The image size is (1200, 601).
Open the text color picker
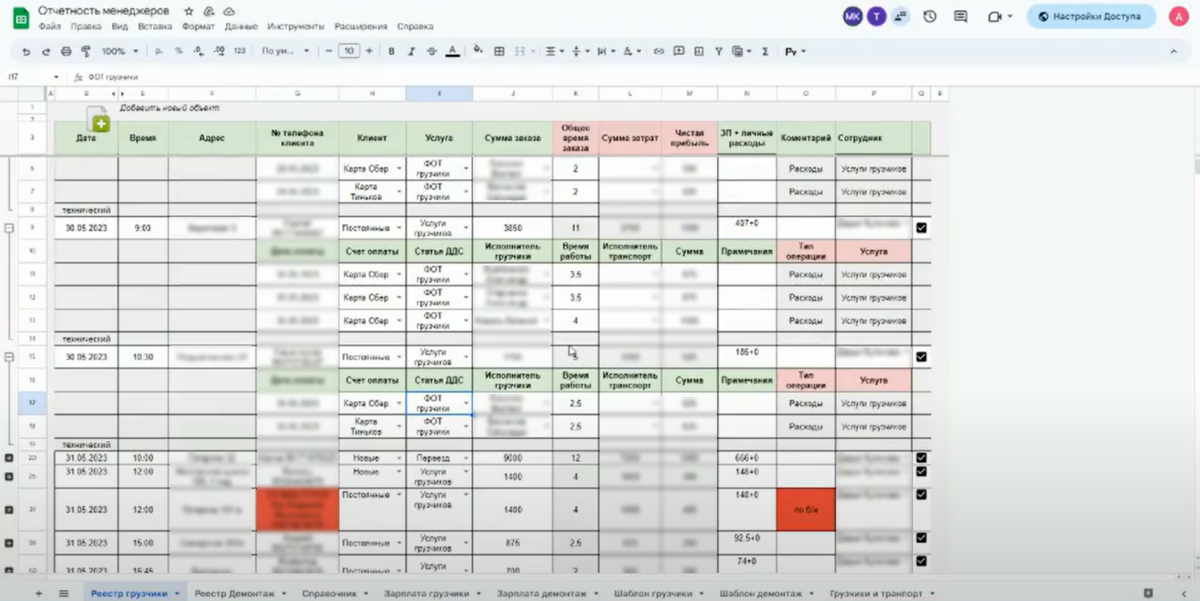tap(452, 51)
